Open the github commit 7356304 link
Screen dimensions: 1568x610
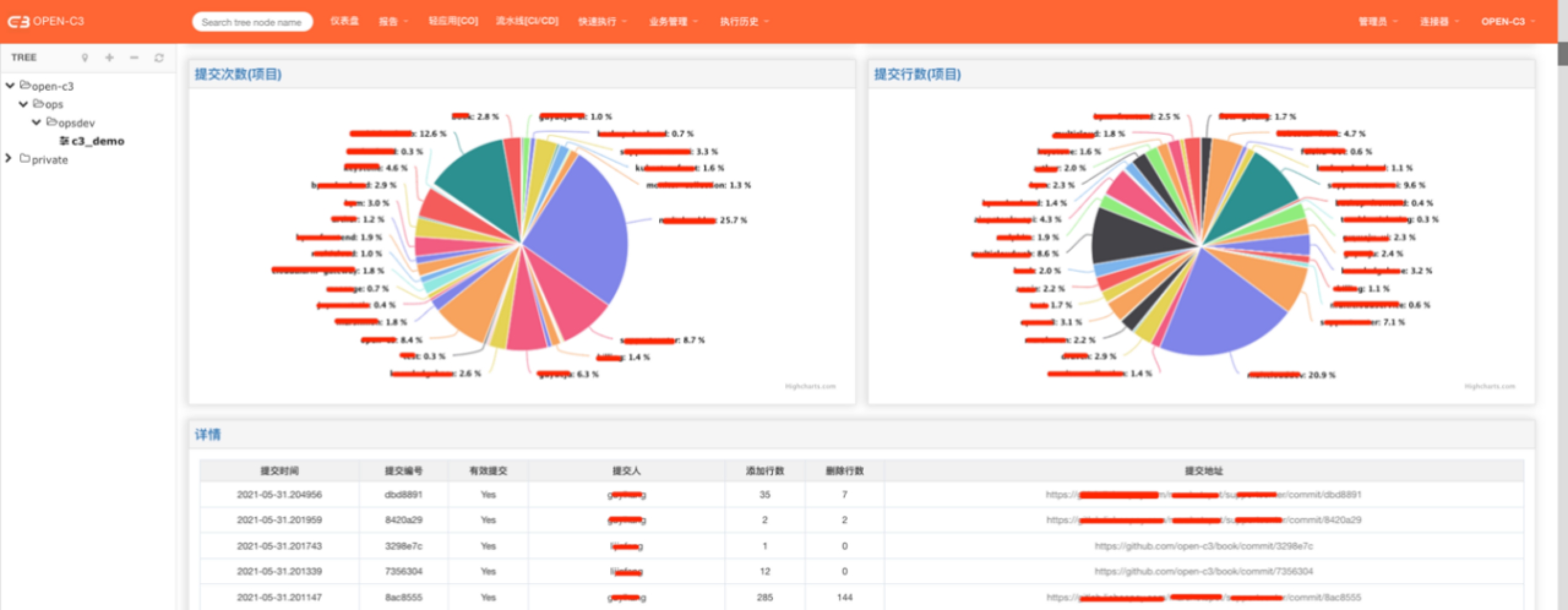coord(1203,571)
